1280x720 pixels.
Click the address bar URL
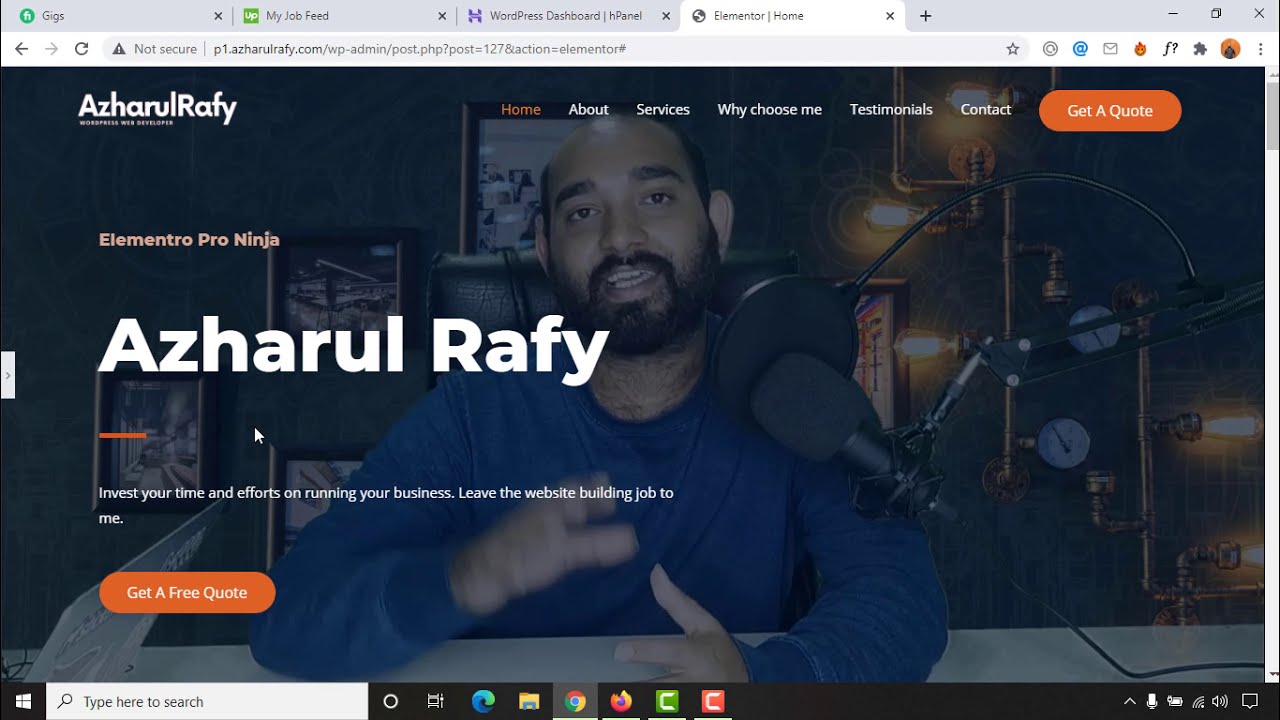pos(420,49)
